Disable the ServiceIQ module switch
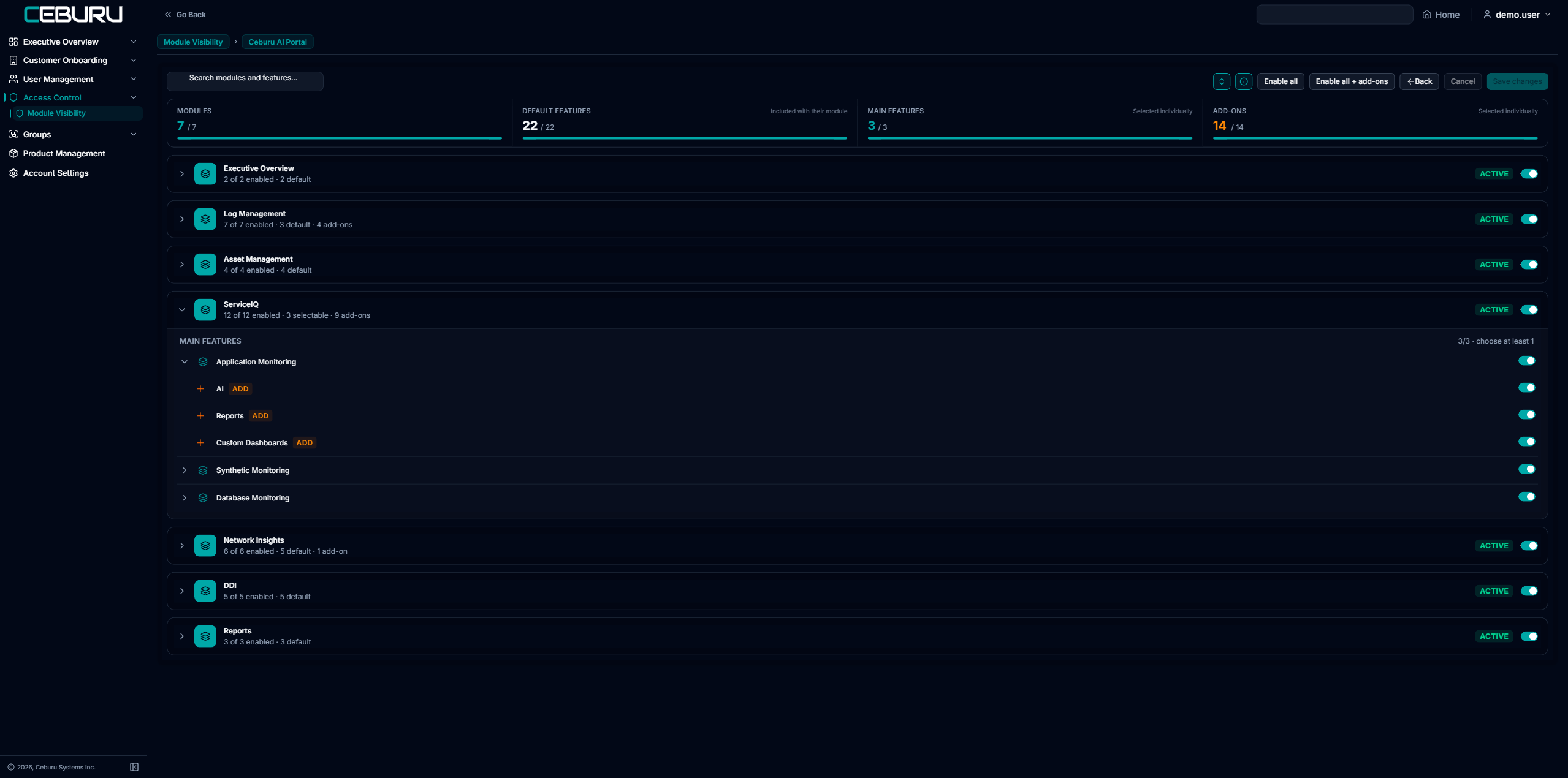This screenshot has height=778, width=1568. tap(1529, 310)
